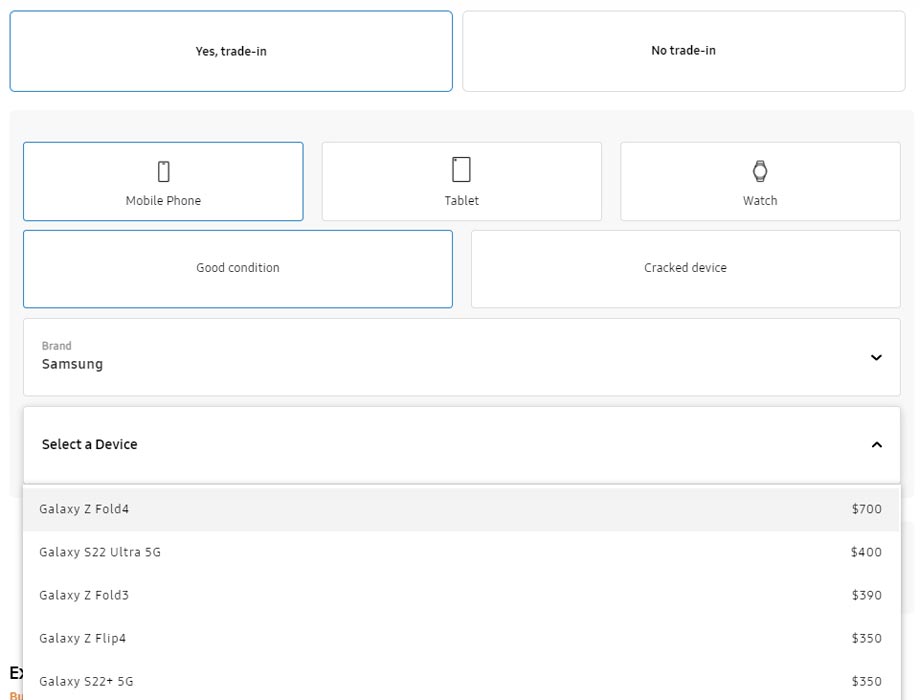Select the Yes, trade-in option

coord(231,51)
